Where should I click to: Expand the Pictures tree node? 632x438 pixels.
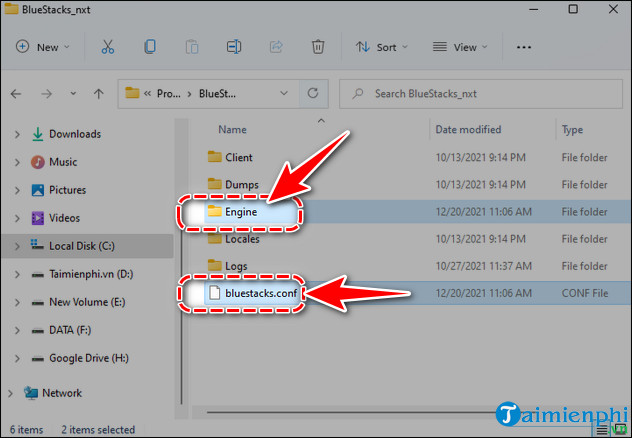tap(17, 190)
